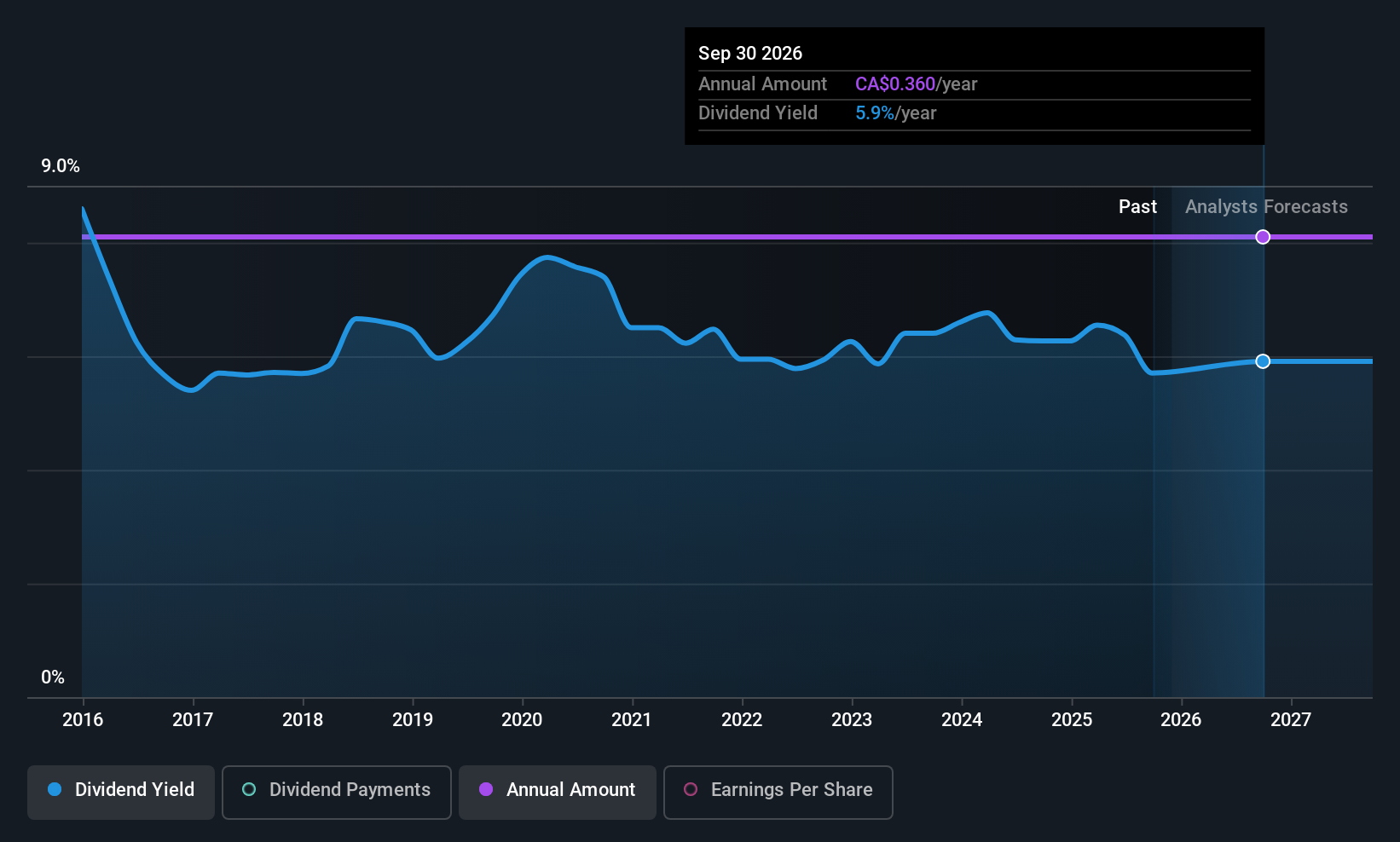This screenshot has height=842, width=1400.
Task: Toggle the Dividend Yield legend button
Action: (121, 792)
